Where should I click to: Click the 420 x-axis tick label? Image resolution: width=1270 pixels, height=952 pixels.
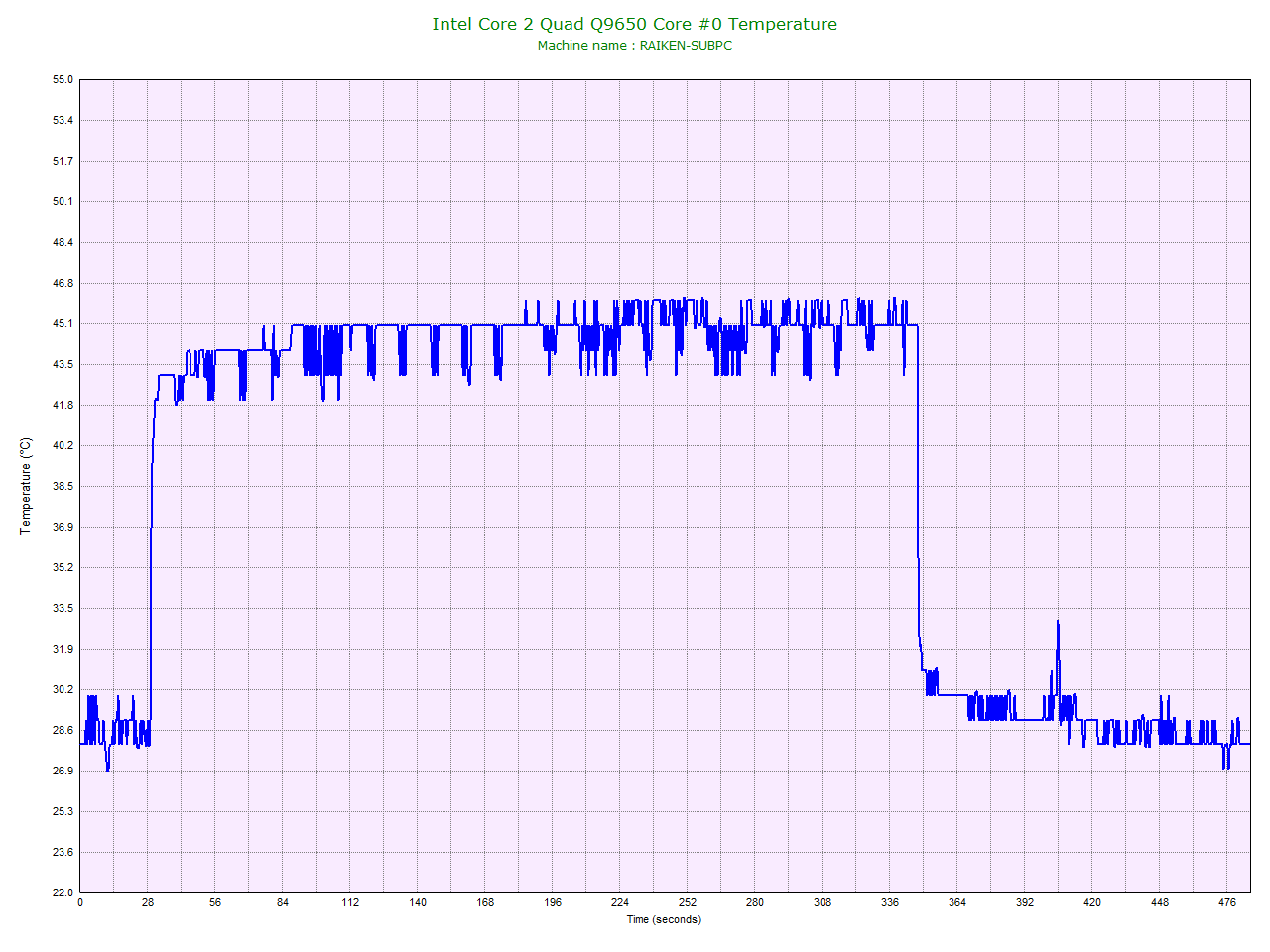pos(1092,902)
